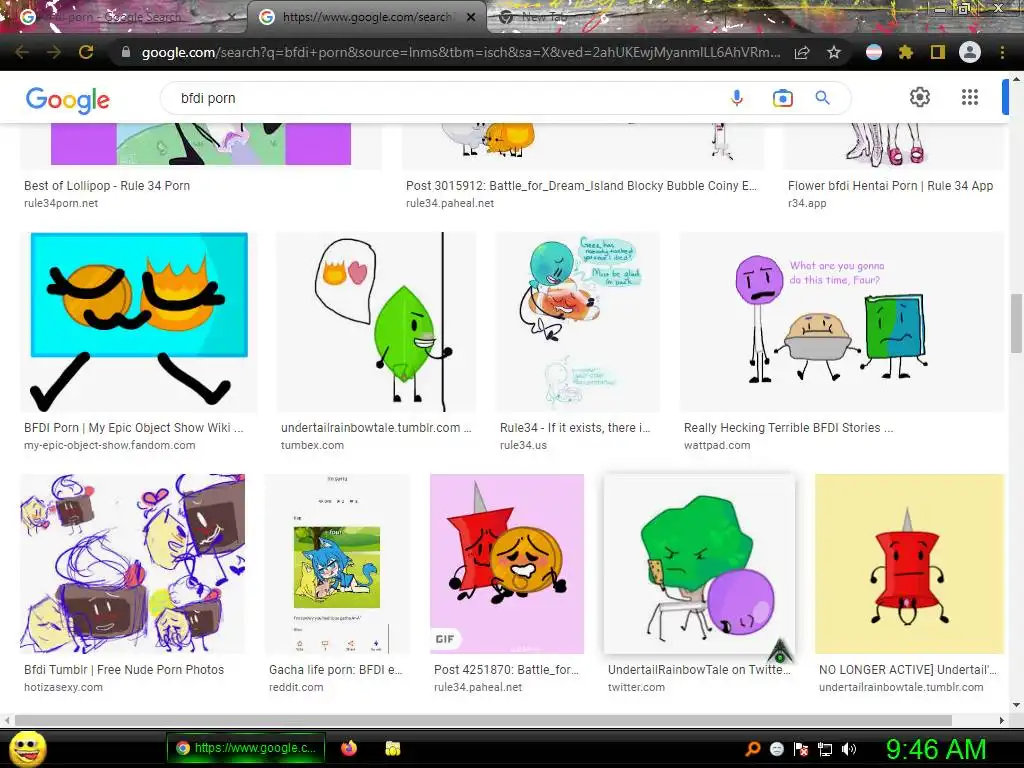Open the Really Hecking Terrible BFDI Stories result
The image size is (1024, 768).
[x=788, y=428]
